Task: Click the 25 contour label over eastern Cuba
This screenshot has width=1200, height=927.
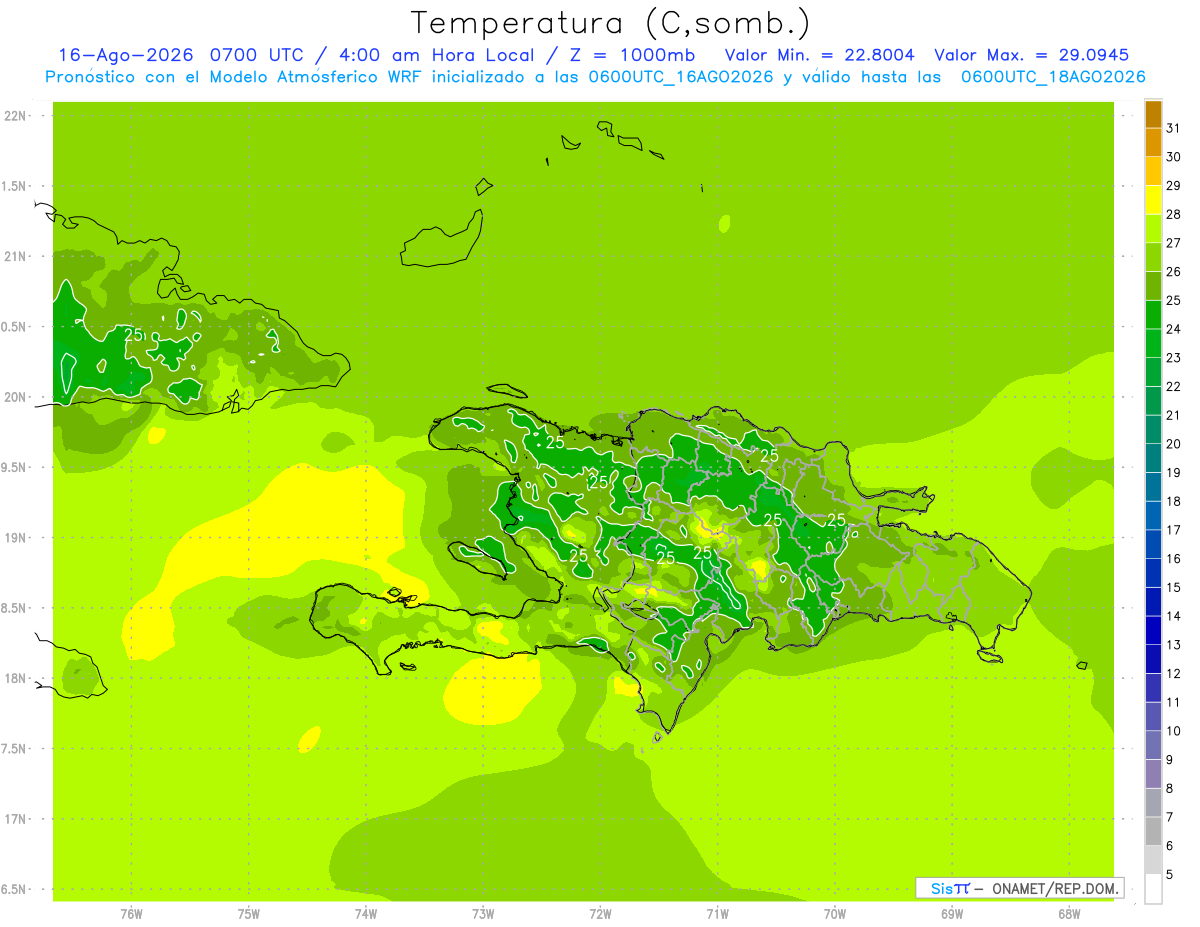Action: [133, 335]
